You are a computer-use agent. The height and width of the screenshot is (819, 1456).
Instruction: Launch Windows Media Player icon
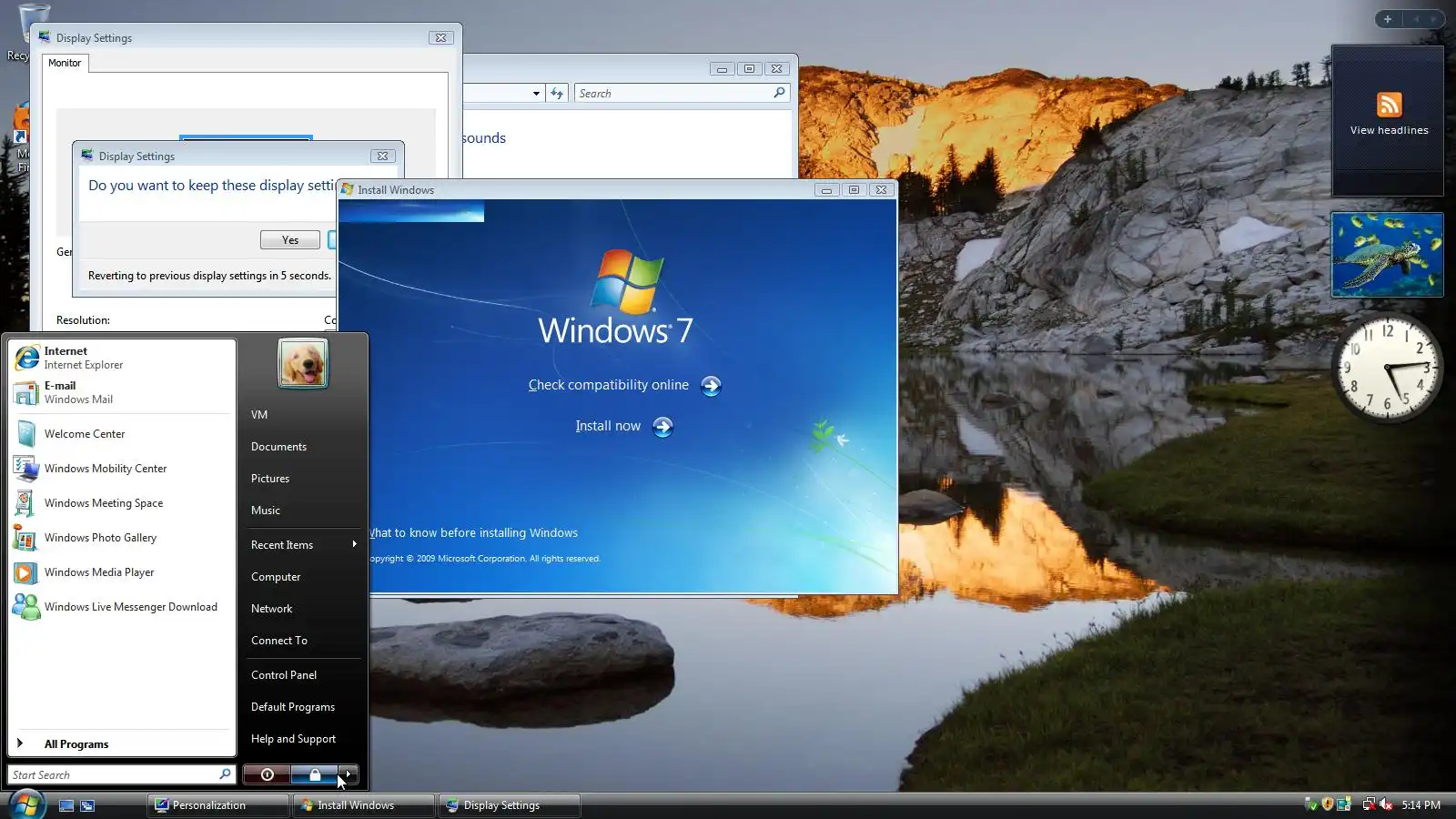coord(26,572)
